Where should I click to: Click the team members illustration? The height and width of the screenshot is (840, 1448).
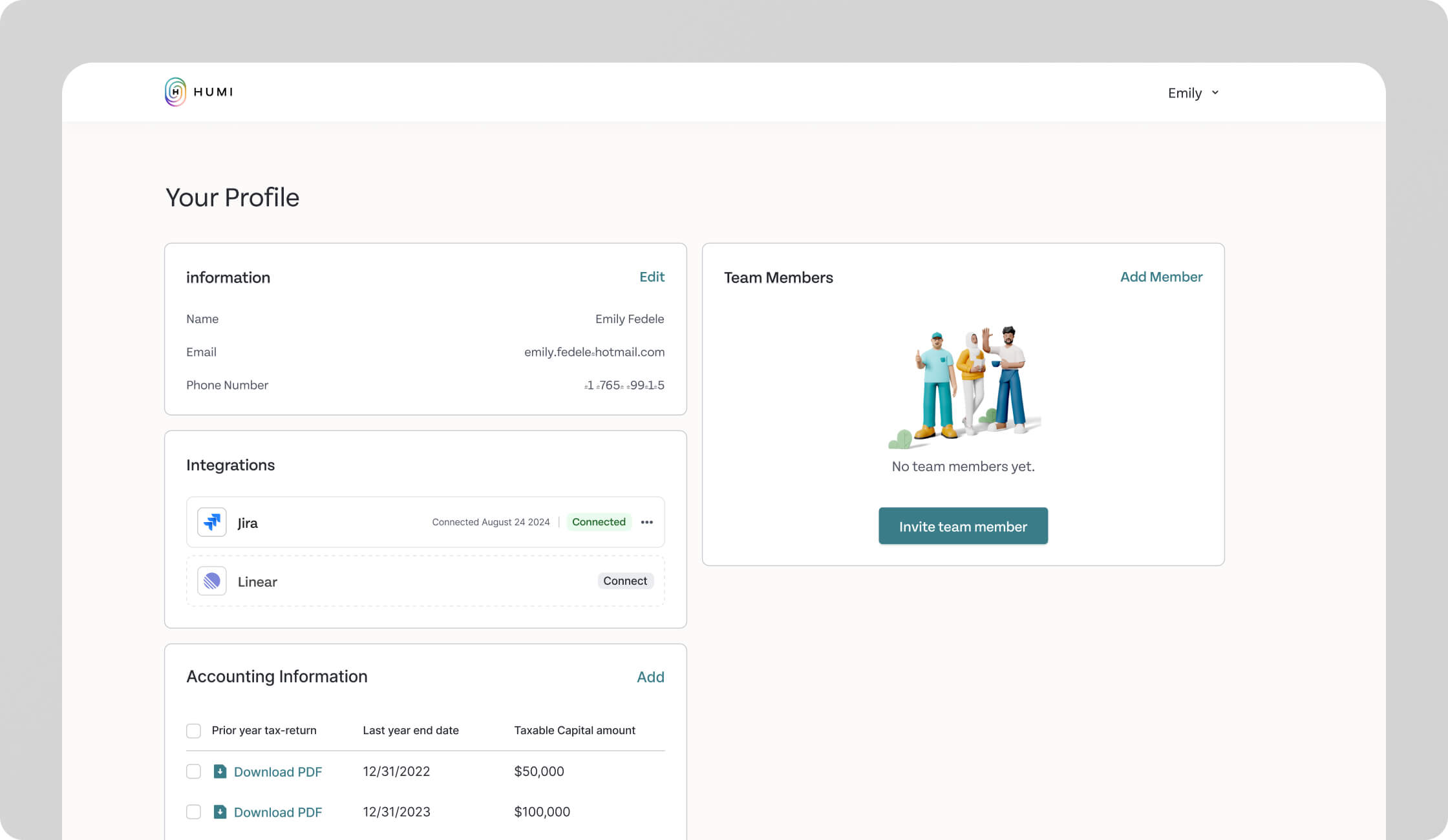[x=963, y=386]
